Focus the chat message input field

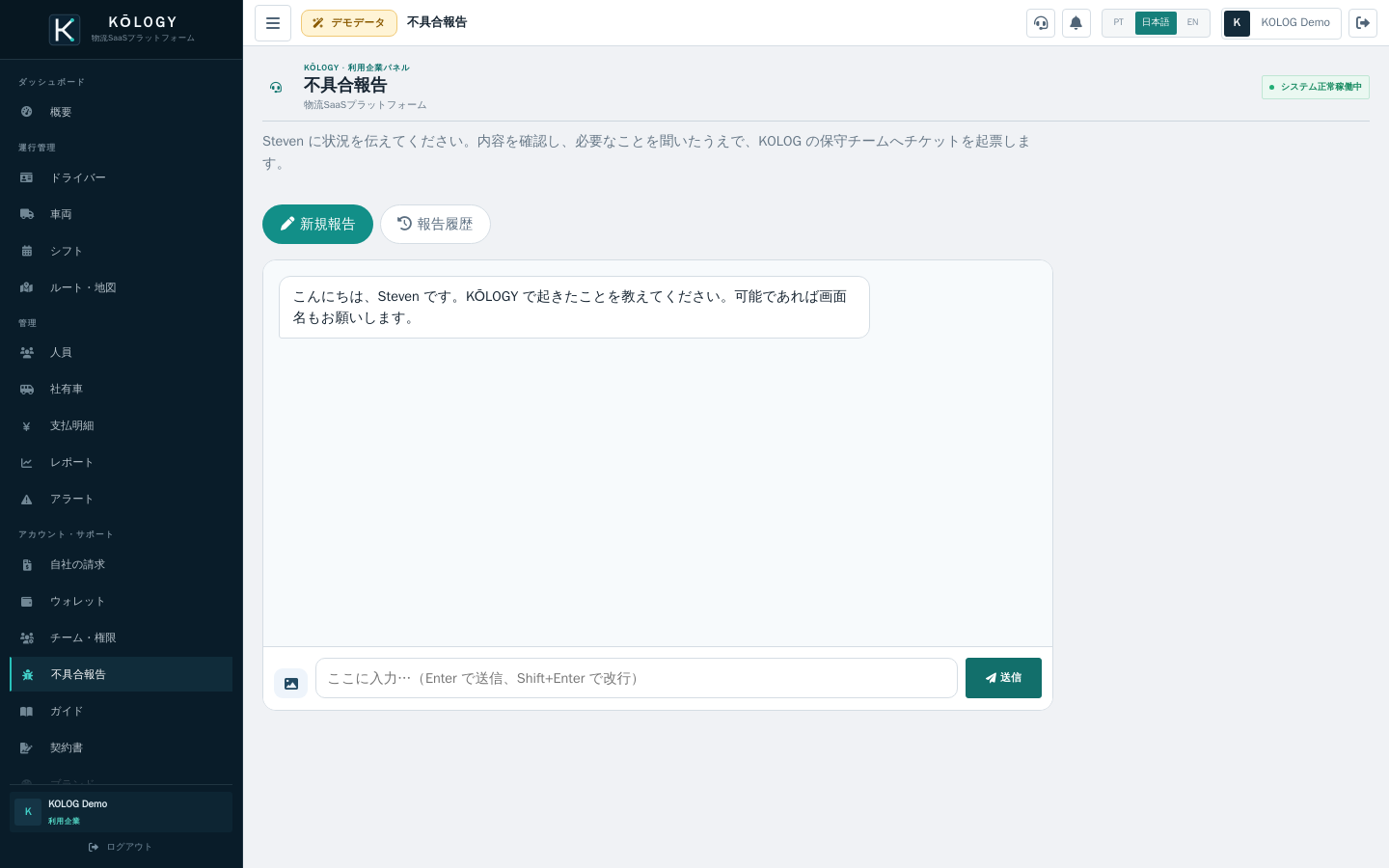coord(637,678)
